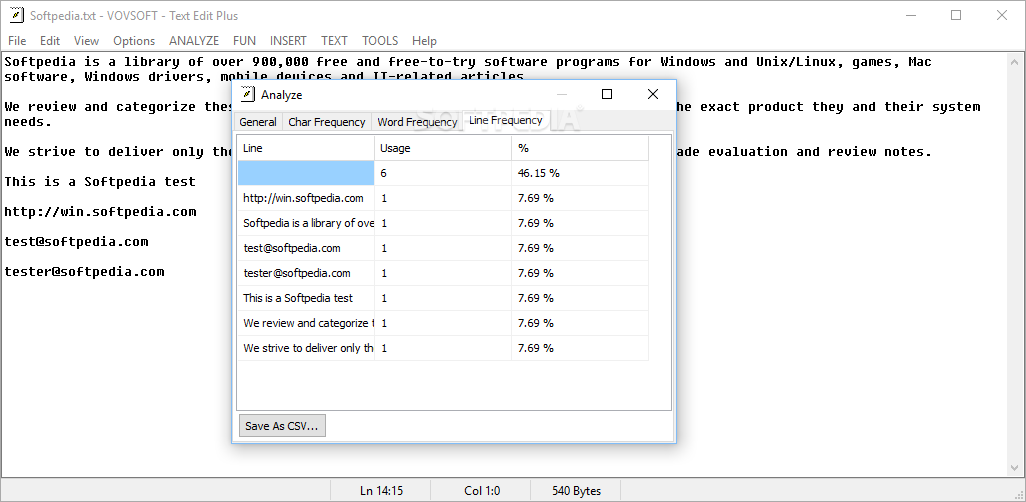Open the ANALYZE menu
The image size is (1026, 502).
pyautogui.click(x=194, y=41)
